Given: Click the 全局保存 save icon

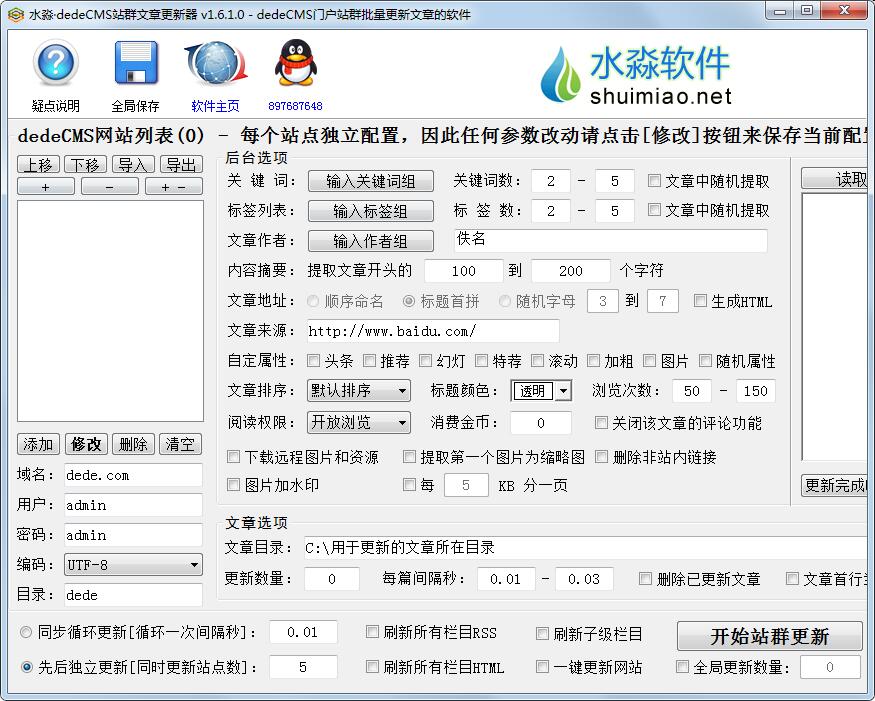Looking at the screenshot, I should tap(135, 66).
